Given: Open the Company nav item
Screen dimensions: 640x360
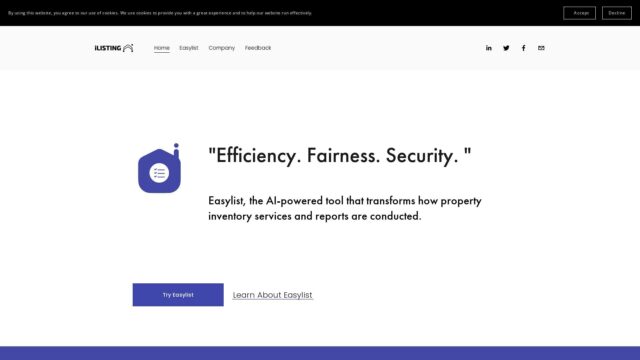Looking at the screenshot, I should [222, 48].
